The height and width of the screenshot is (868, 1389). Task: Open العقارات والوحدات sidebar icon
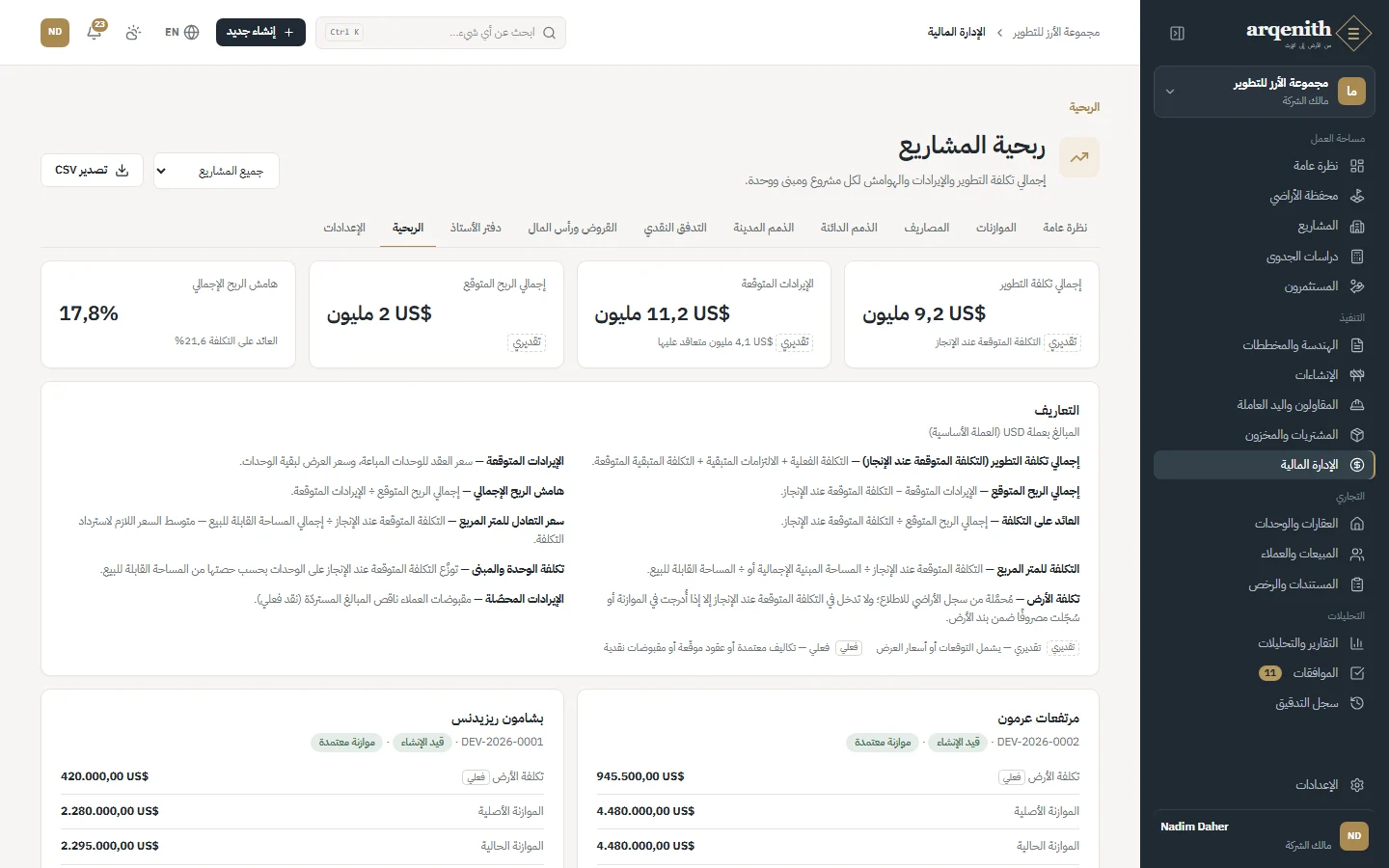[x=1357, y=524]
